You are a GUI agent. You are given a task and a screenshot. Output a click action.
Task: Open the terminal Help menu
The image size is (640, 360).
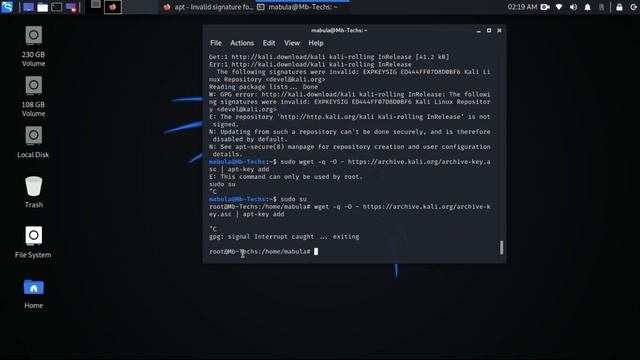click(316, 43)
